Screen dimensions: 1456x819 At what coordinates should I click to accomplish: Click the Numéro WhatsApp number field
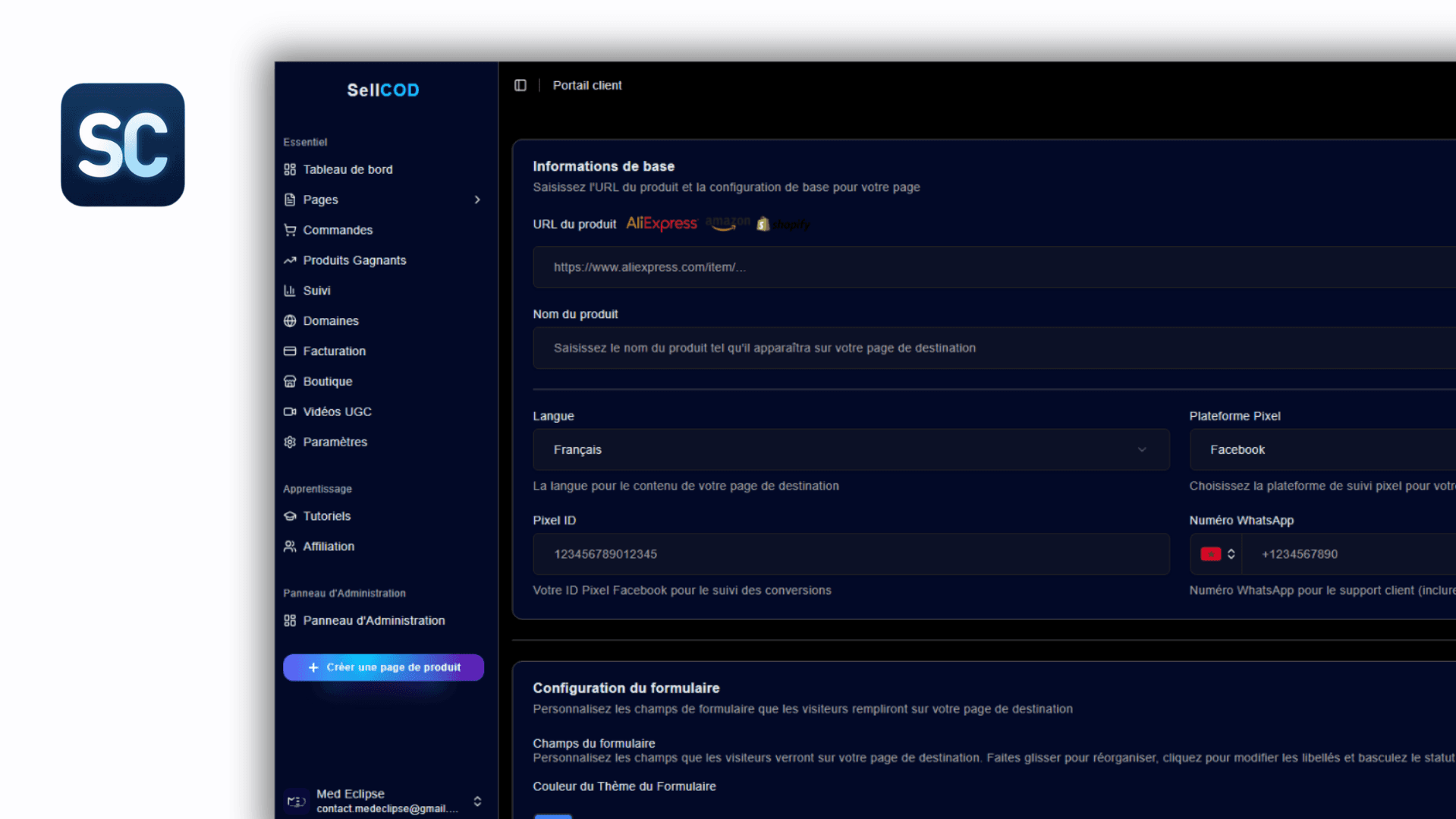(1351, 554)
